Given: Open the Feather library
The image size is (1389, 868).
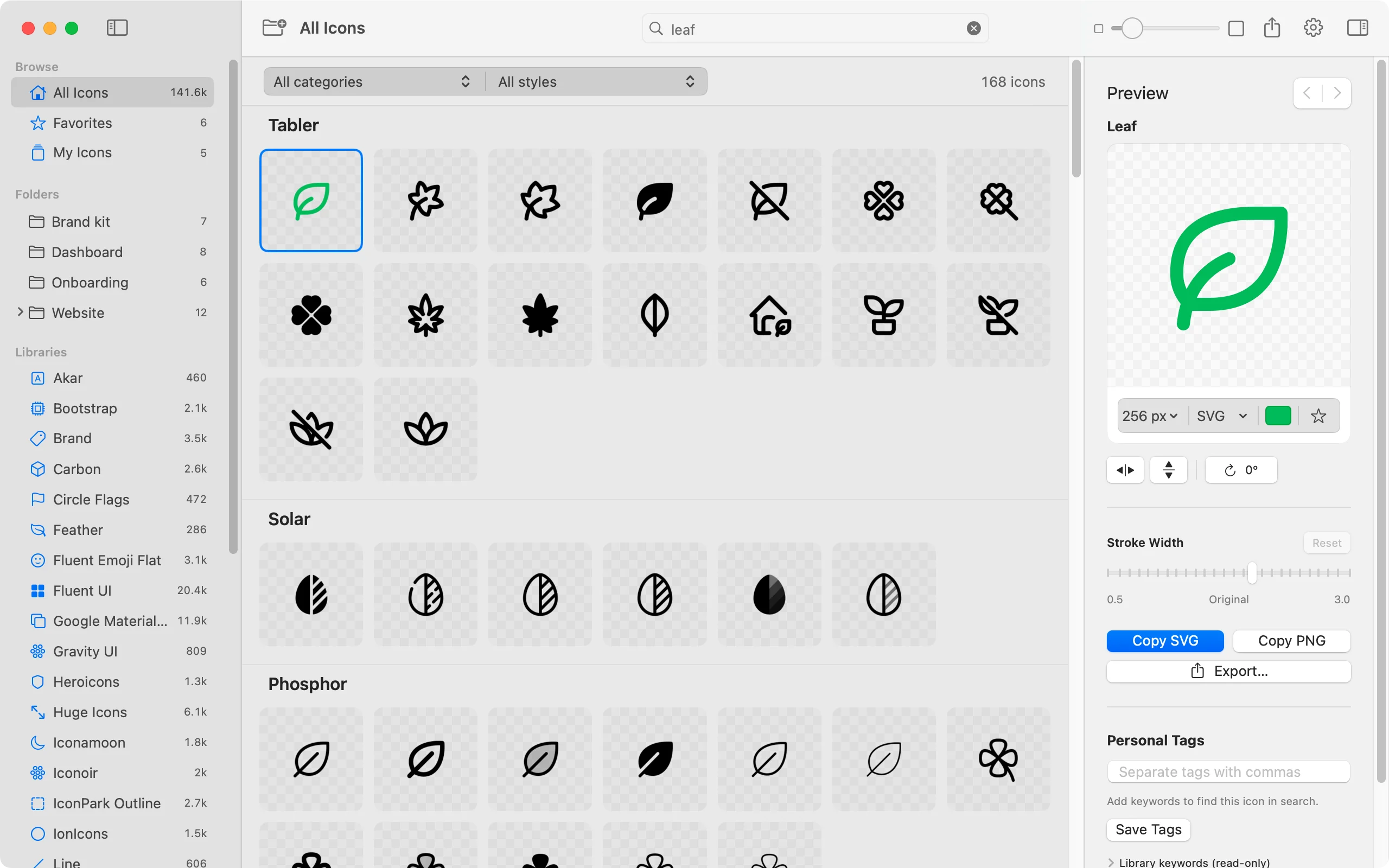Looking at the screenshot, I should [112, 529].
